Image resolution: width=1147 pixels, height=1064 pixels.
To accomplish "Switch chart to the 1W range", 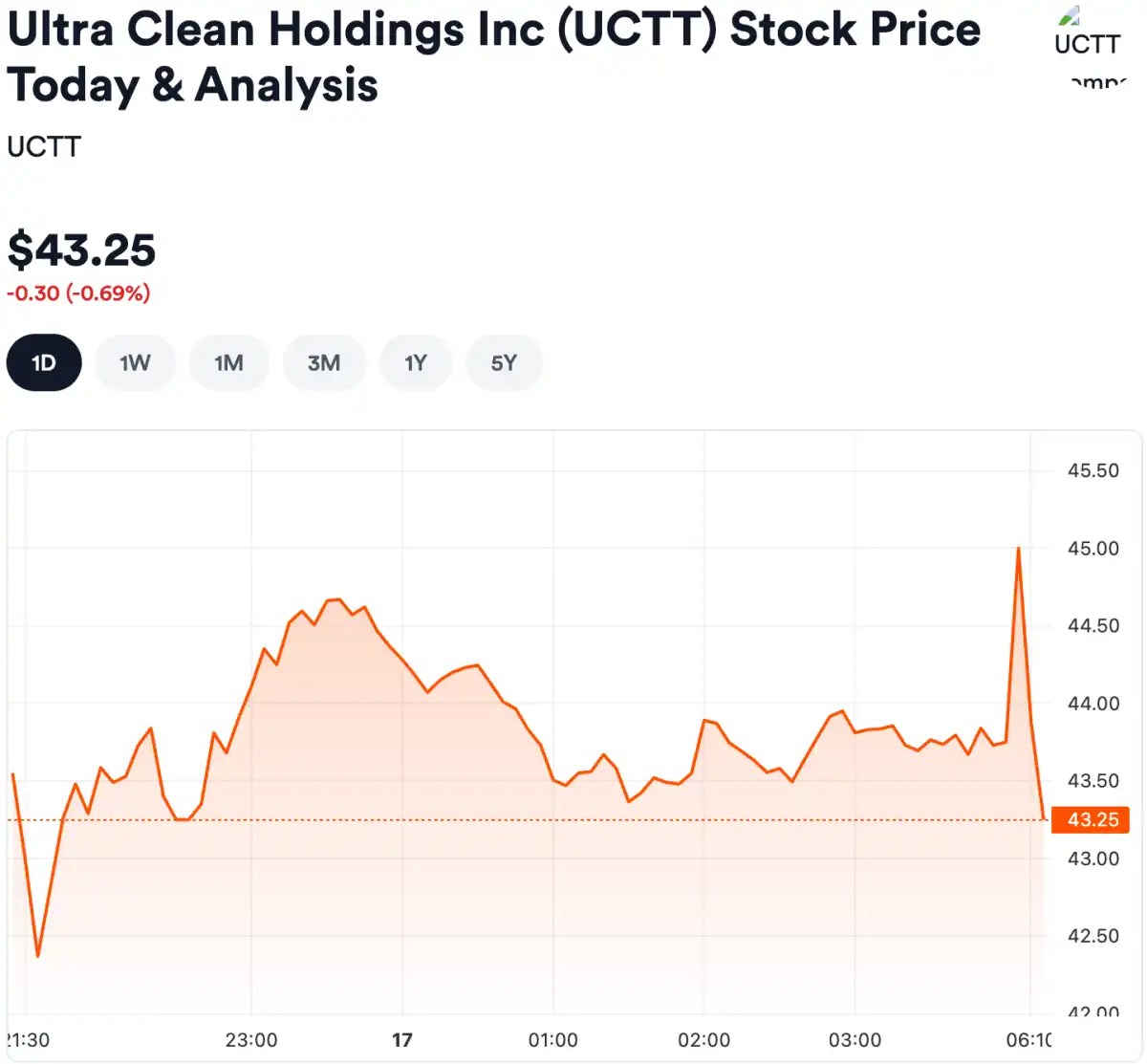I will [x=135, y=363].
